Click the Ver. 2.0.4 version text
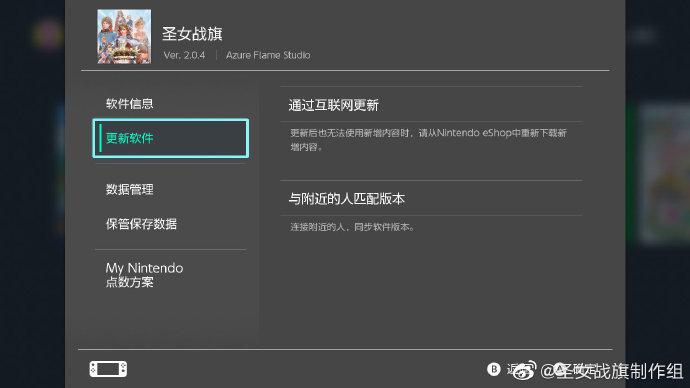The height and width of the screenshot is (388, 690). click(184, 55)
